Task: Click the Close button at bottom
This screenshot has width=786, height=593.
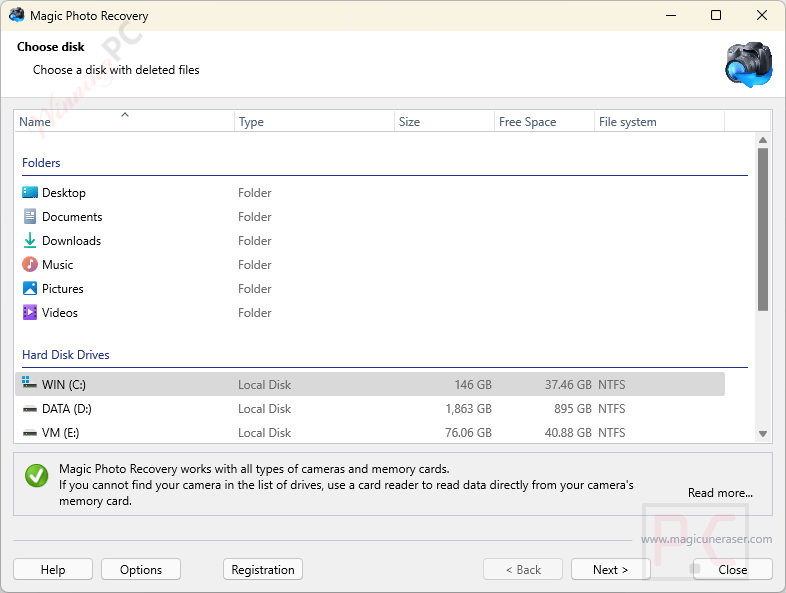Action: (x=732, y=569)
